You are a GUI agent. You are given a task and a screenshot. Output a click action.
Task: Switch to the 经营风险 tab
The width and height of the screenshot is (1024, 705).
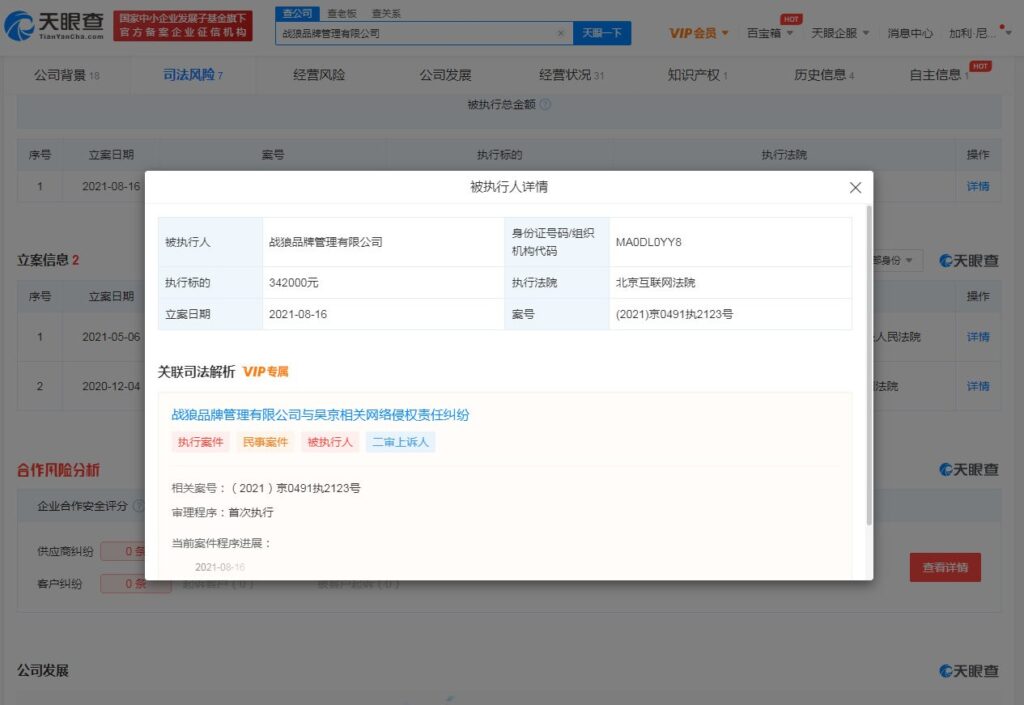(x=319, y=75)
